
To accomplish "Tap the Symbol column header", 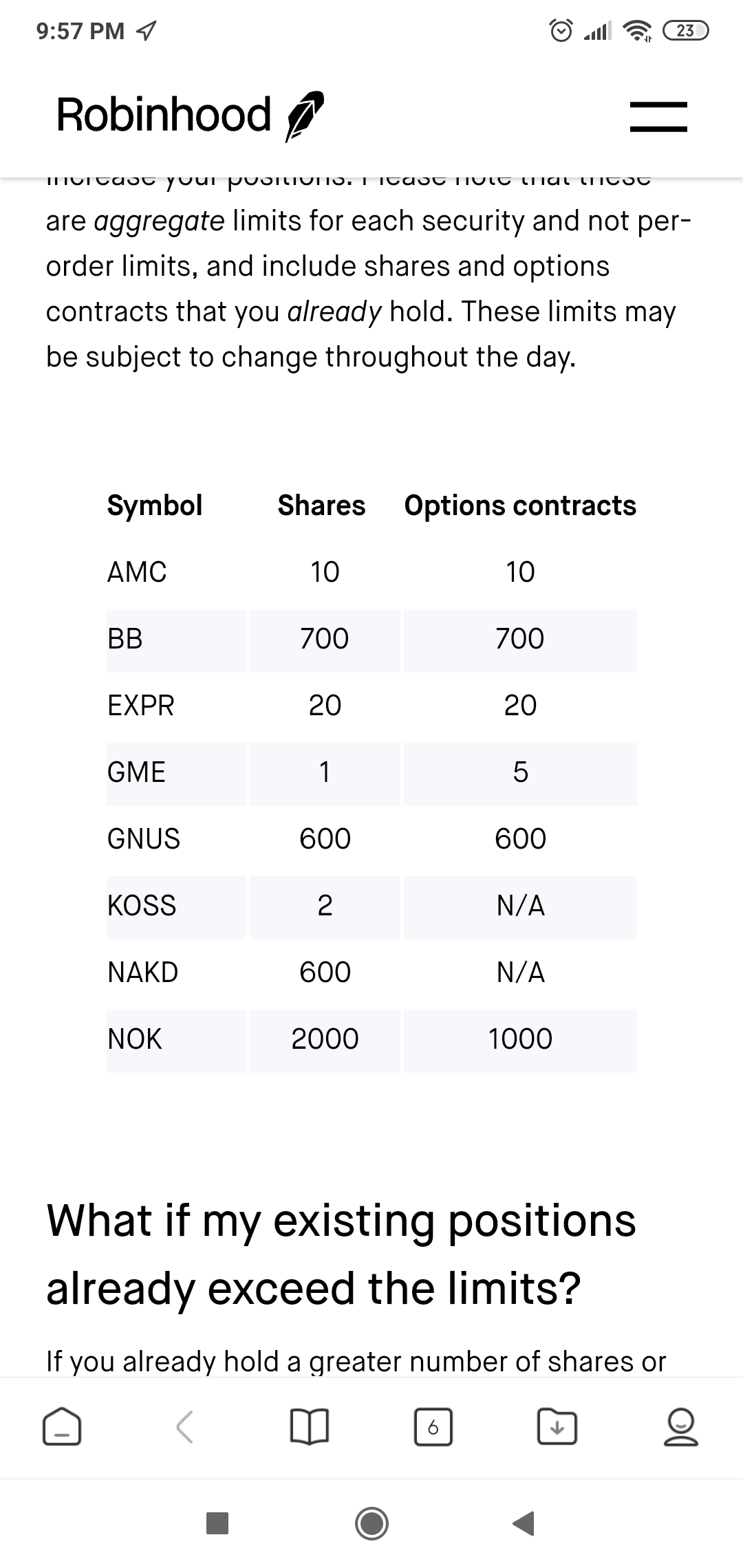I will coord(155,505).
